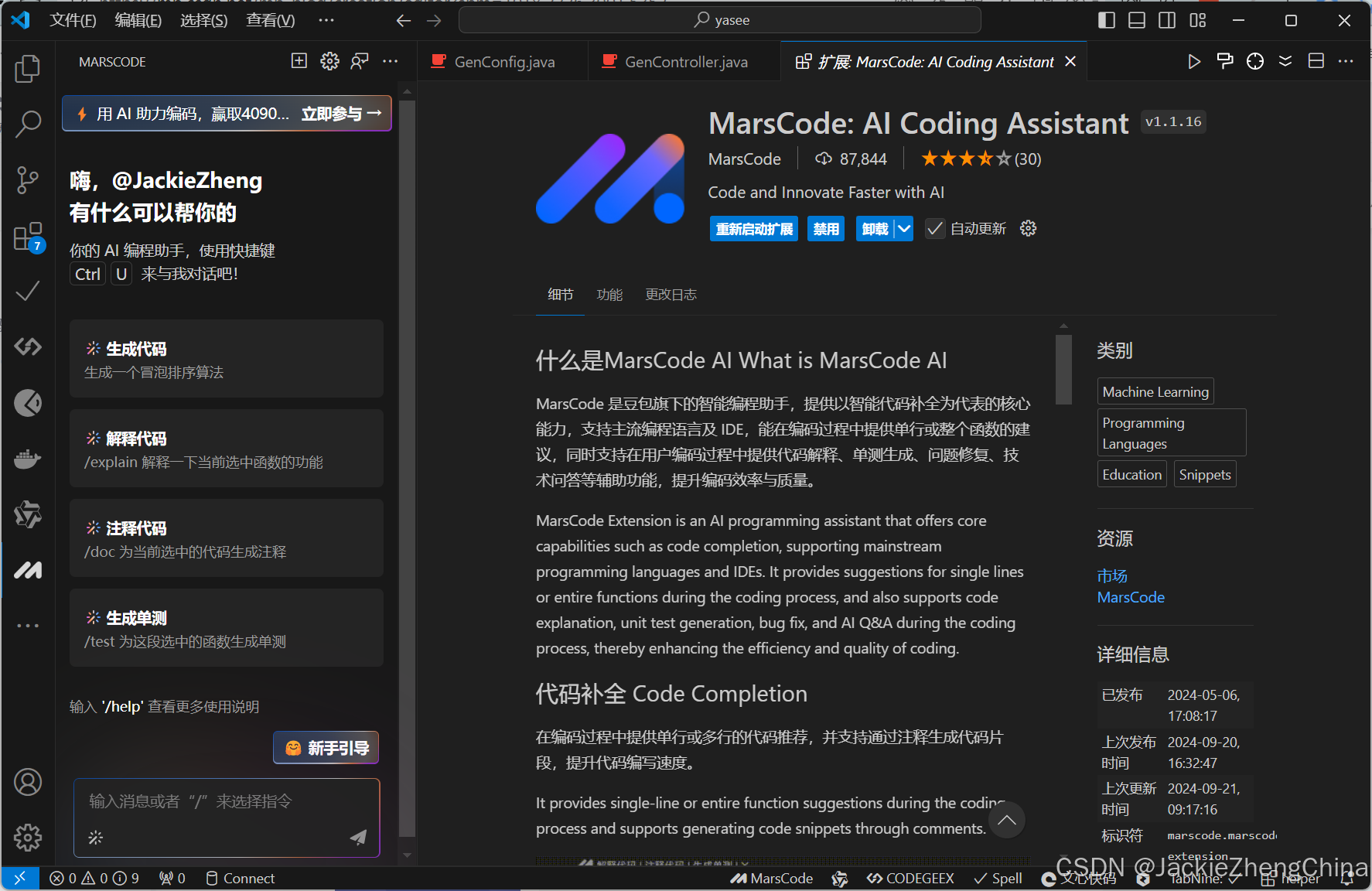Open the CodeGeeX view in activity bar

[28, 347]
